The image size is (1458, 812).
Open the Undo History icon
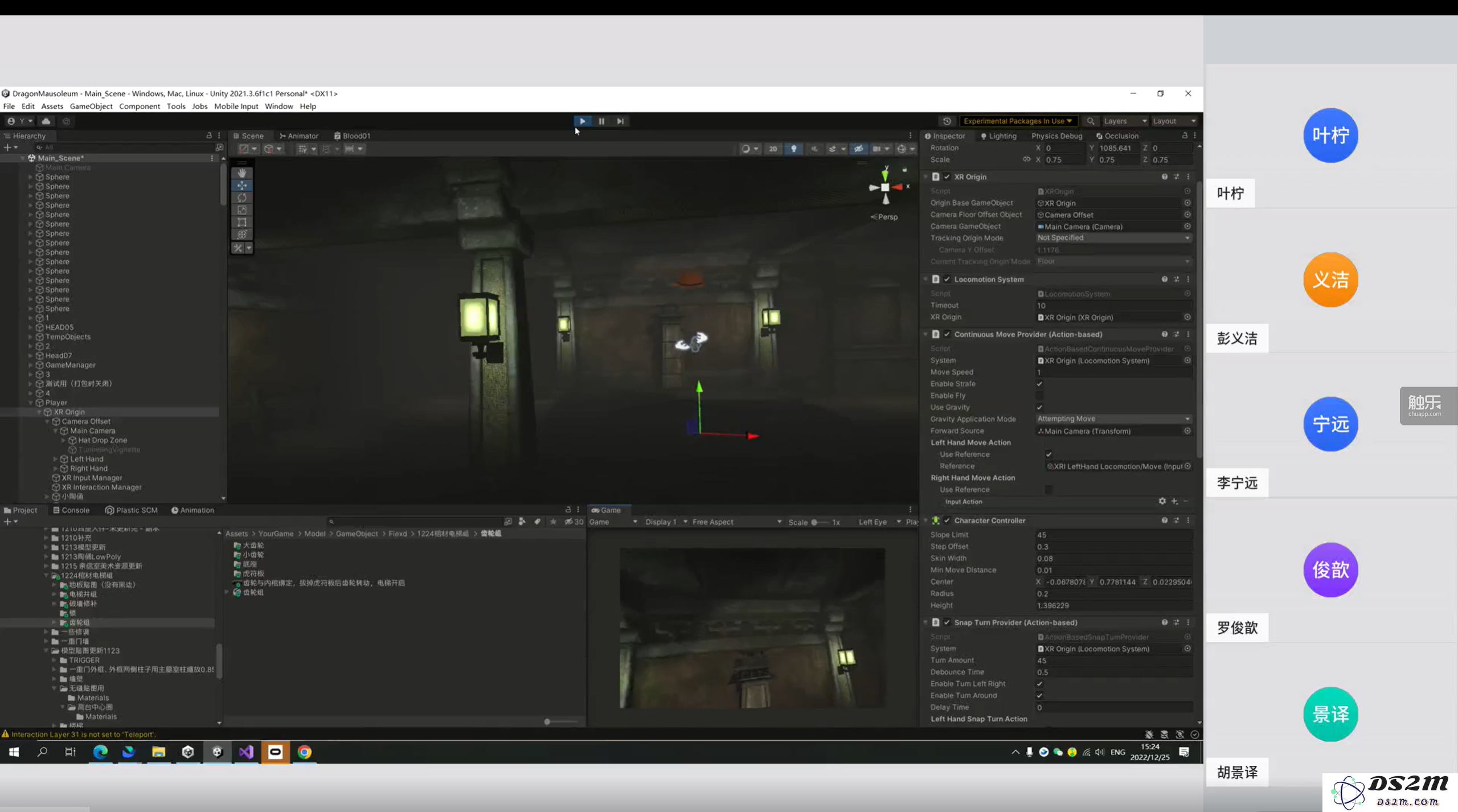click(947, 121)
